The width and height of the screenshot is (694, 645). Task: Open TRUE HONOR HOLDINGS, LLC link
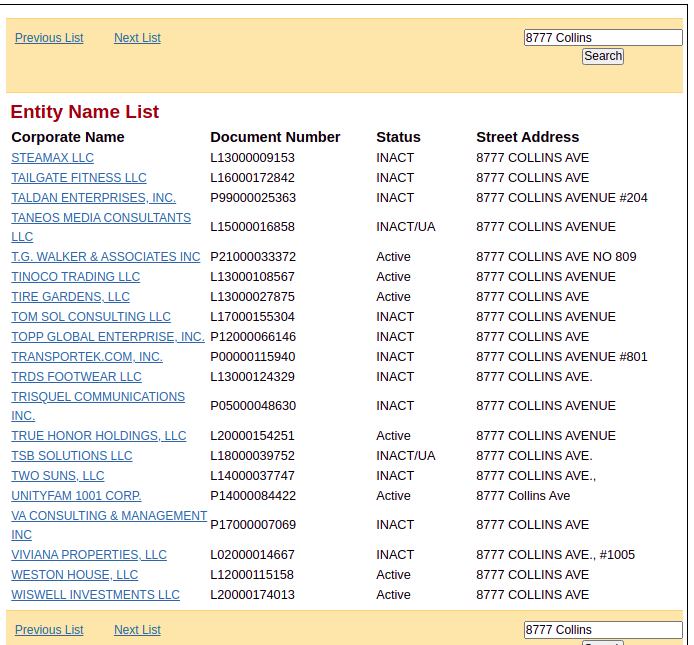coord(99,436)
